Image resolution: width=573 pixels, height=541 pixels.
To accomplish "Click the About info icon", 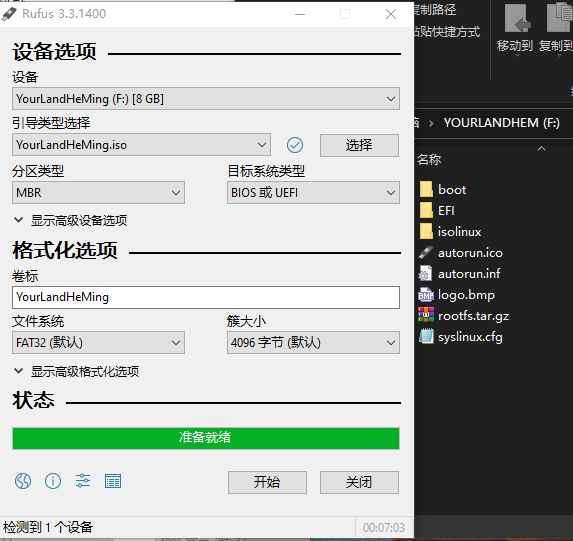I will 53,481.
